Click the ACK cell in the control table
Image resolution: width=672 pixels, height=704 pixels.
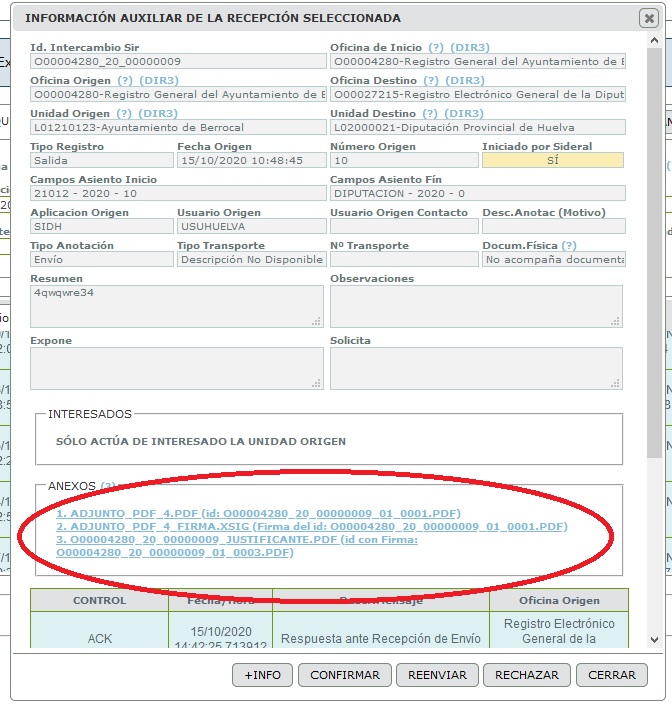(x=99, y=629)
